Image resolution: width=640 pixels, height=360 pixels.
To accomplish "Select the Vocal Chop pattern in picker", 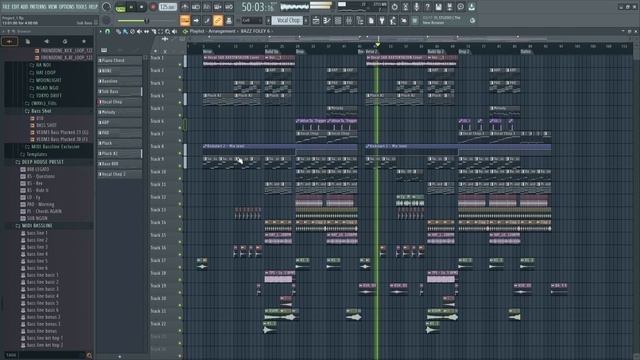I will 120,102.
